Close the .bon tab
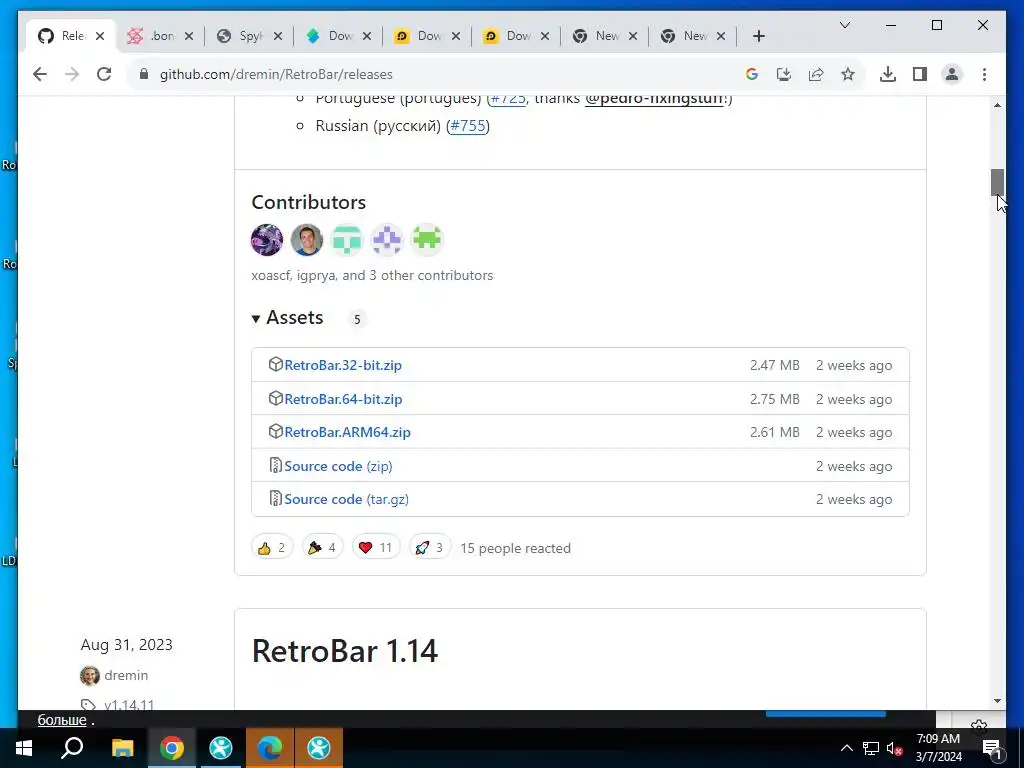Image resolution: width=1024 pixels, height=768 pixels. coord(189,37)
